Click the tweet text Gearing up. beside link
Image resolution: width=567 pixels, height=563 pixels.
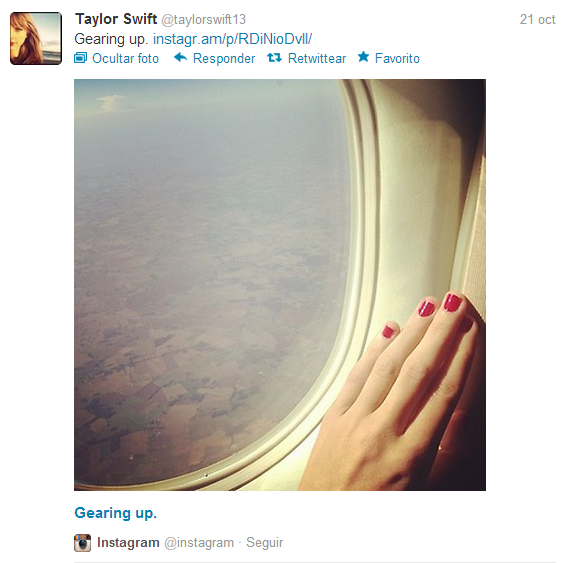click(x=111, y=39)
